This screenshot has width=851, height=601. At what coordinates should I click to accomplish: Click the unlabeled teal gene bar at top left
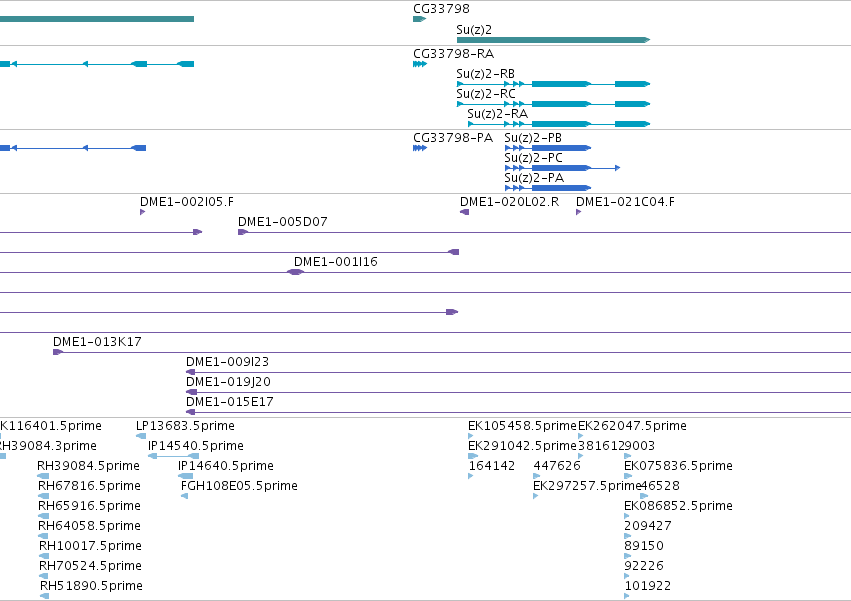(x=97, y=19)
